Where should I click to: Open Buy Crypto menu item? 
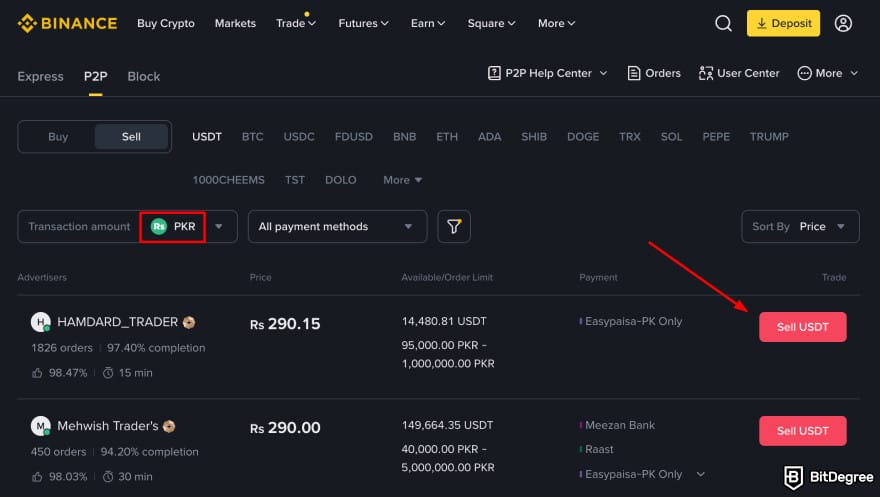coord(166,24)
